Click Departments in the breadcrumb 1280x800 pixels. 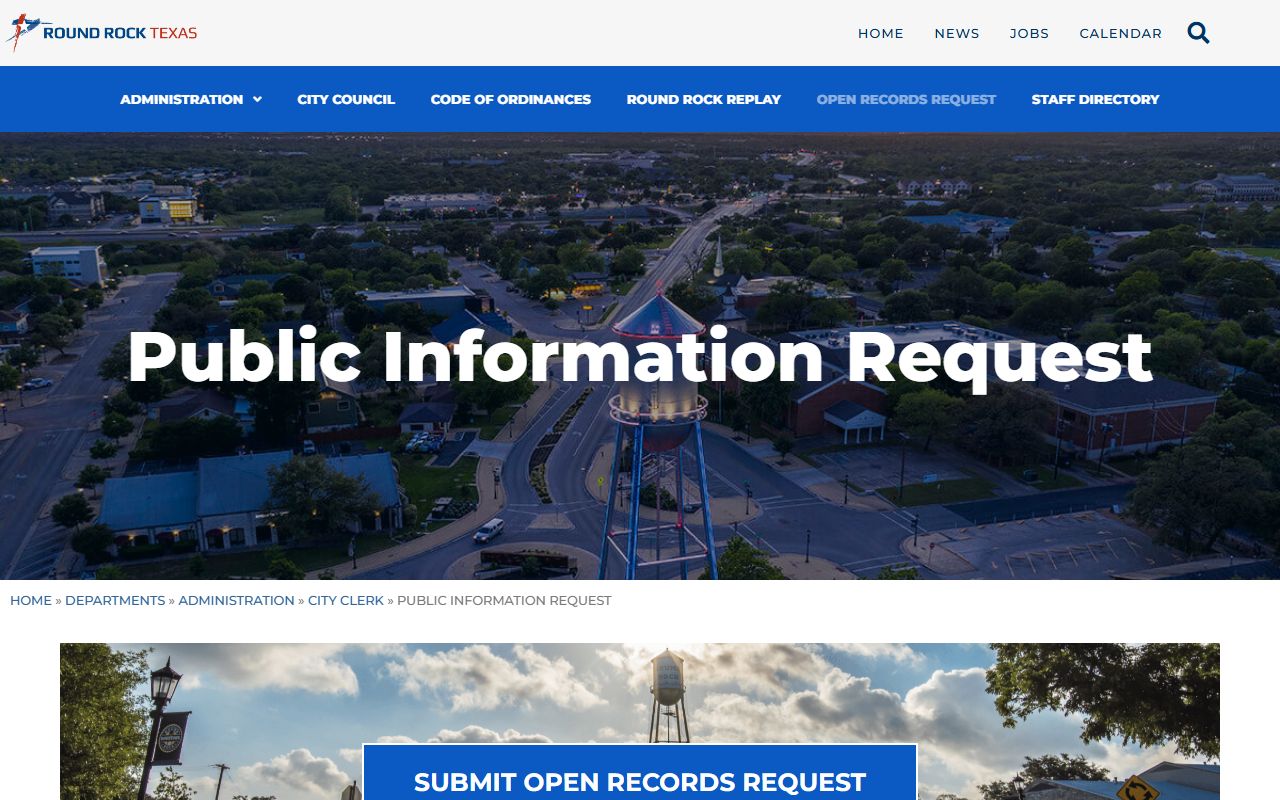[115, 600]
